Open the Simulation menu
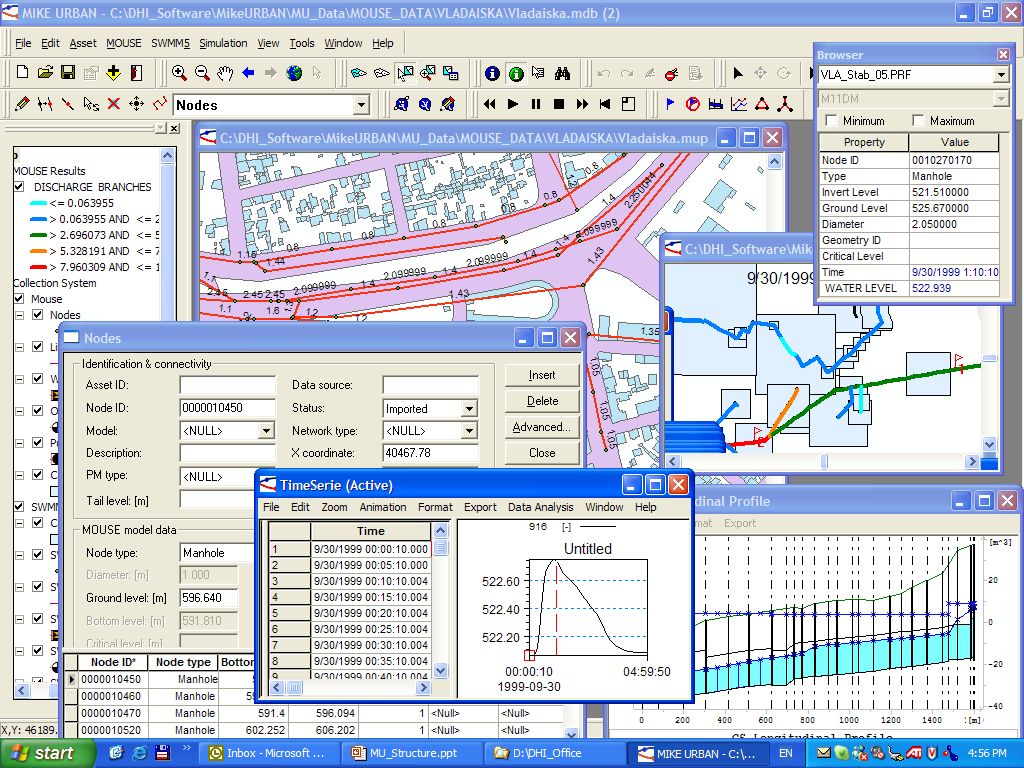The image size is (1024, 768). [x=223, y=43]
